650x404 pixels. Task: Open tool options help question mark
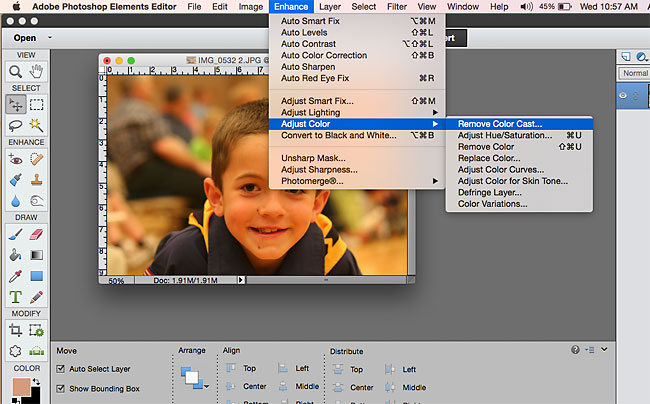(x=575, y=350)
